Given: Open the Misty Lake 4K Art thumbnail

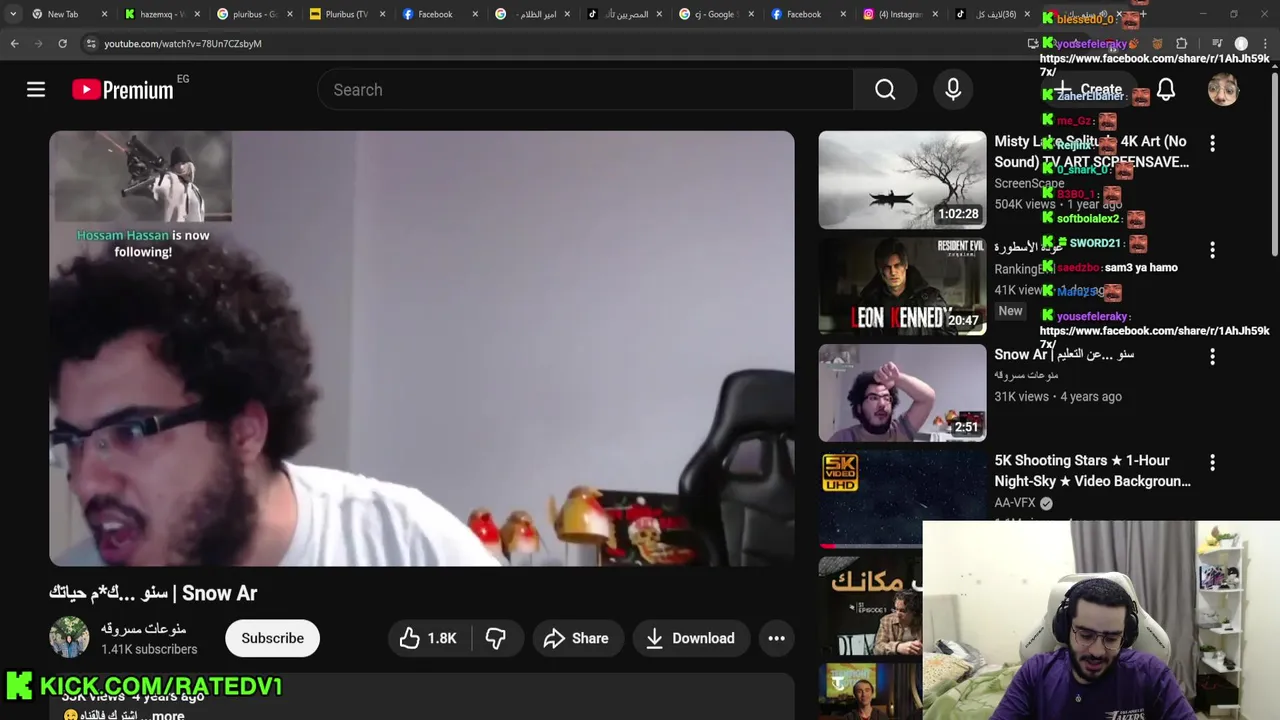Looking at the screenshot, I should coord(902,180).
